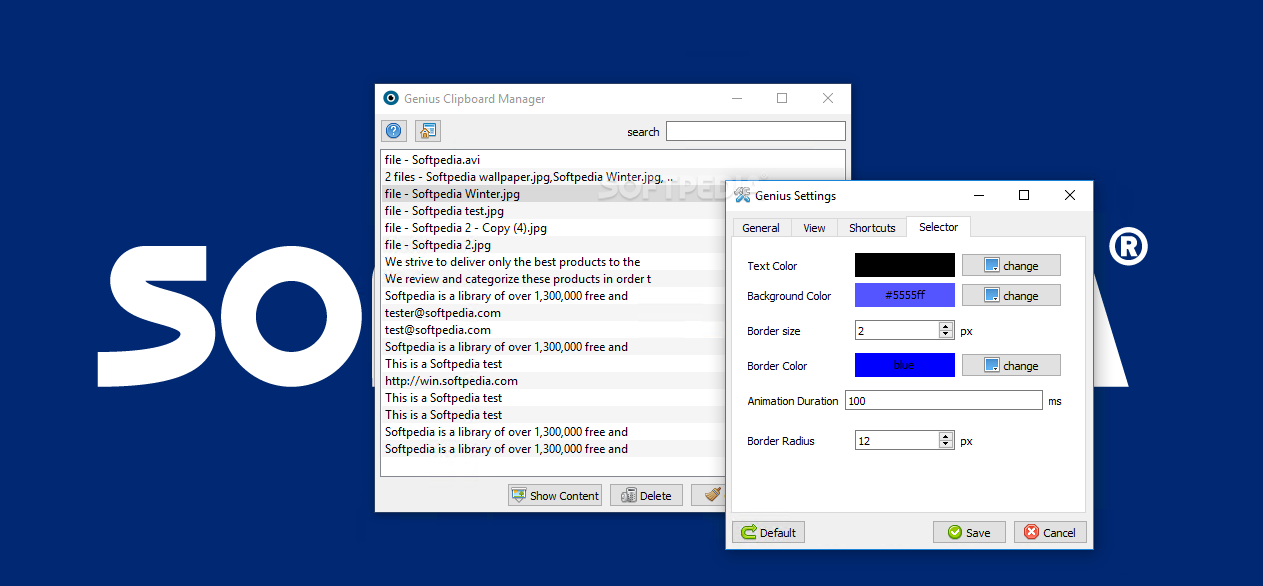This screenshot has height=586, width=1263.
Task: Select row 'file - Softpedia test.jpg'
Action: tap(554, 210)
